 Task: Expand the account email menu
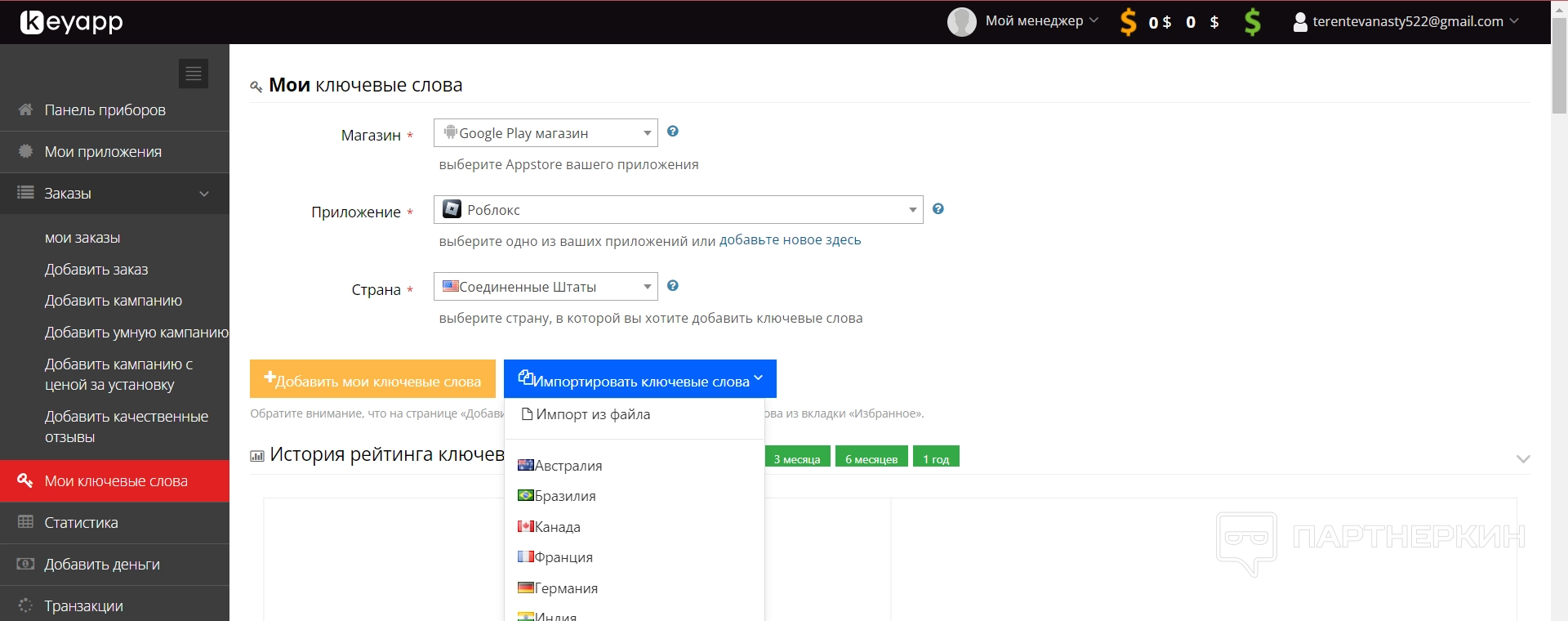pyautogui.click(x=1406, y=22)
